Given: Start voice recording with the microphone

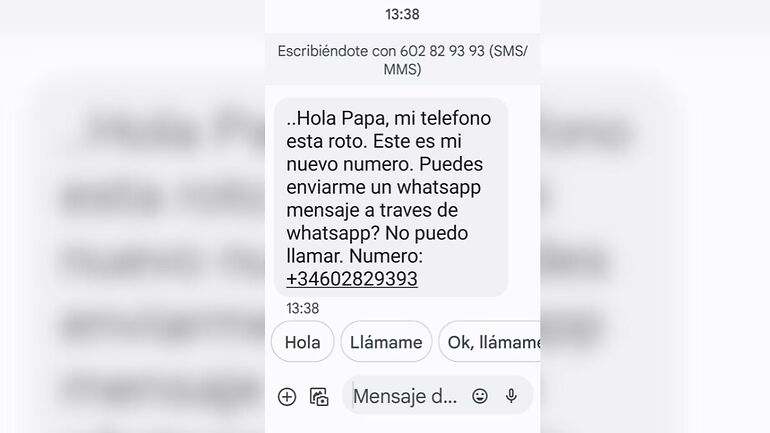Looking at the screenshot, I should (511, 396).
